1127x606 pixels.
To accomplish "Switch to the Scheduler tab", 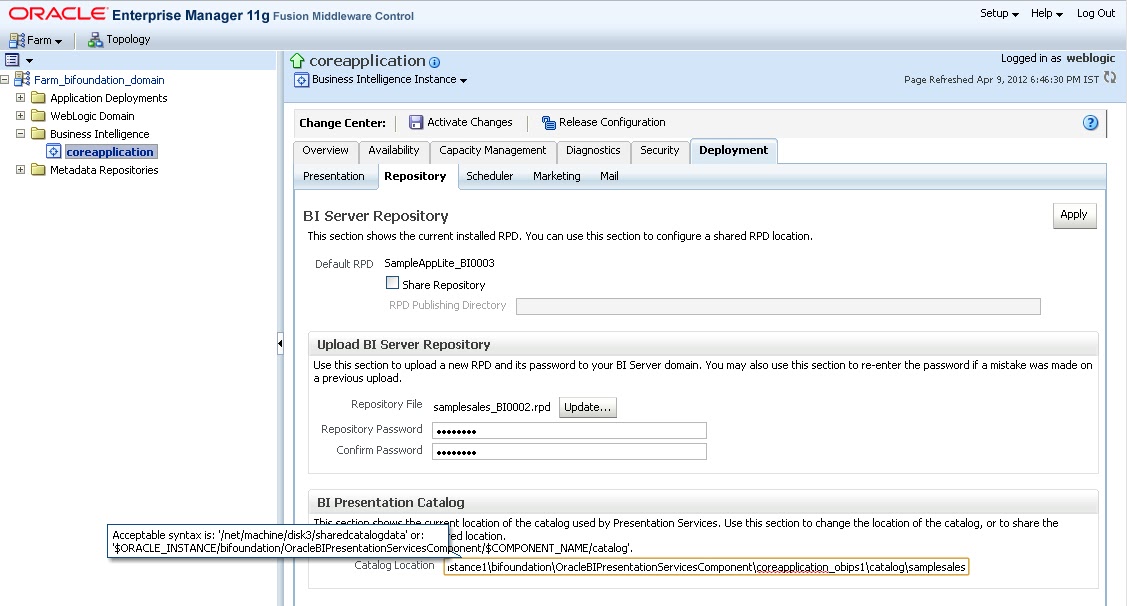I will [490, 175].
